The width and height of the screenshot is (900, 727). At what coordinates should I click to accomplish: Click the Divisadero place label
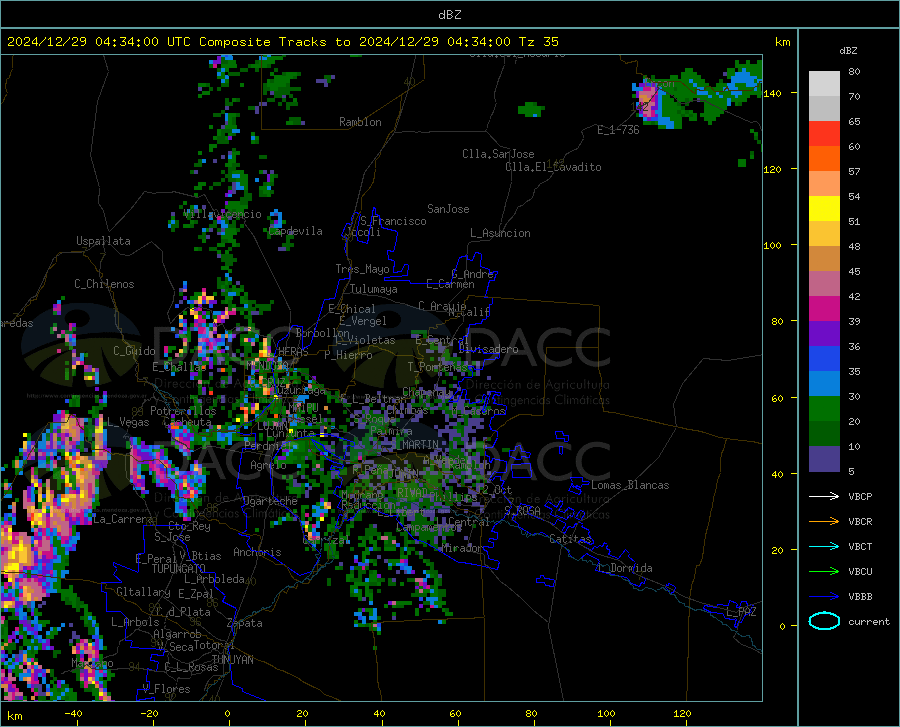tap(488, 349)
